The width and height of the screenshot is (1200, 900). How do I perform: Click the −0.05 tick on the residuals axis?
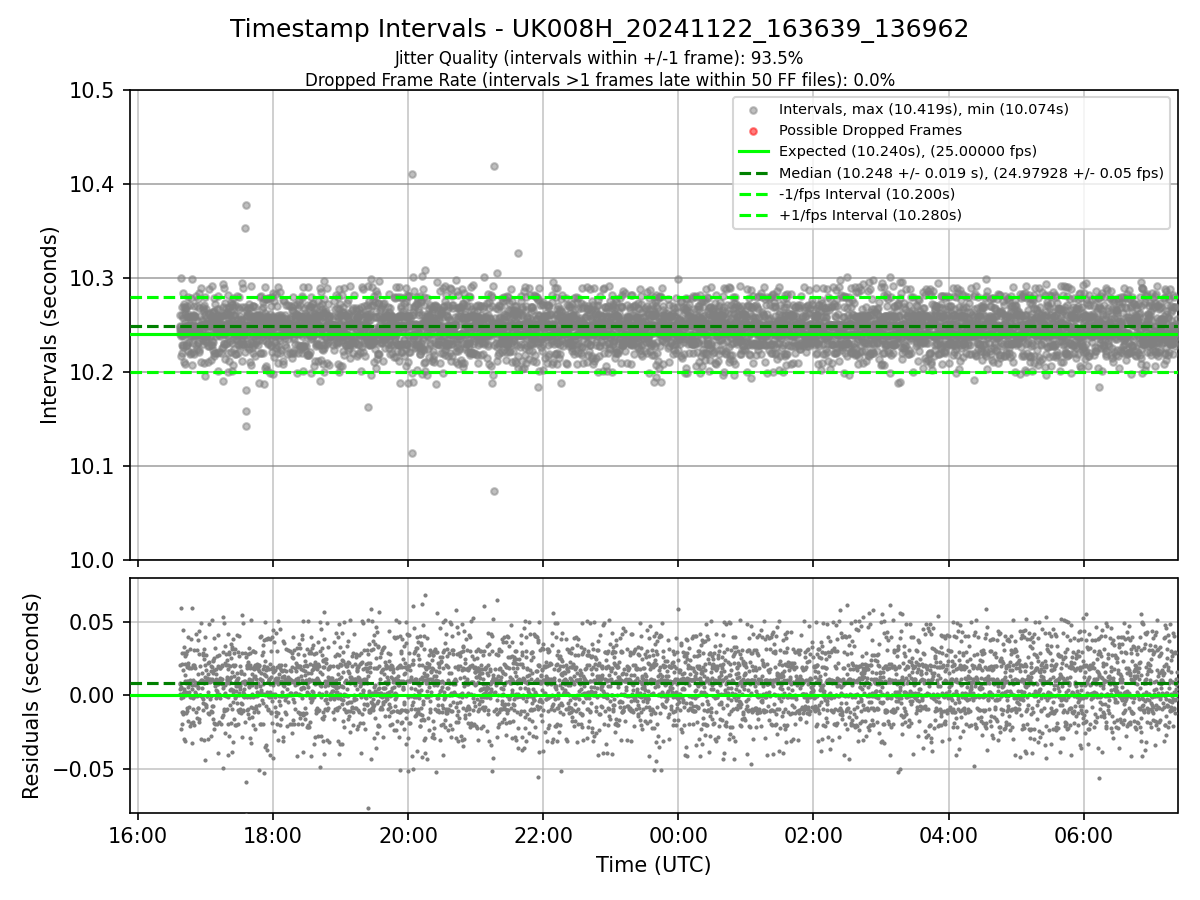click(84, 770)
